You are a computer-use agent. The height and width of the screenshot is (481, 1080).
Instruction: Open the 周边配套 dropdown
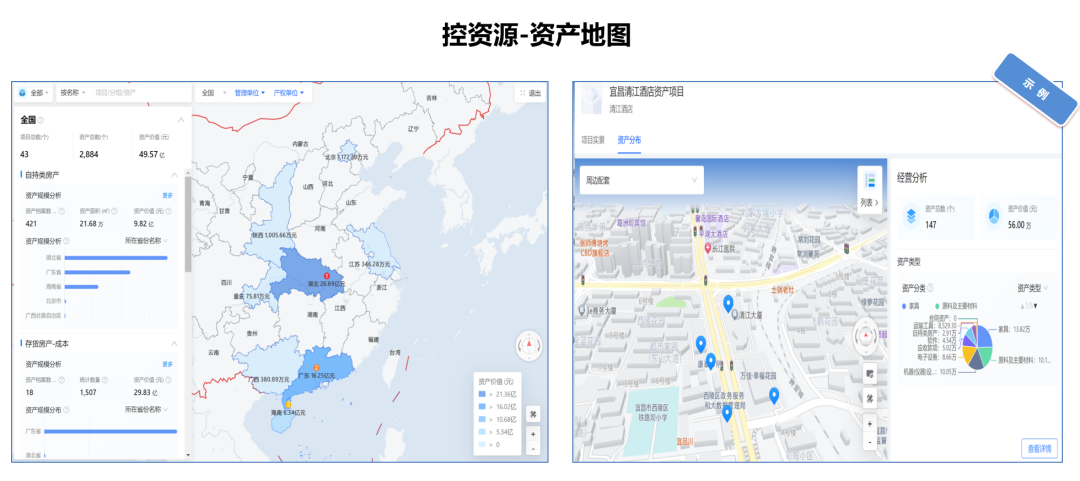[x=640, y=180]
